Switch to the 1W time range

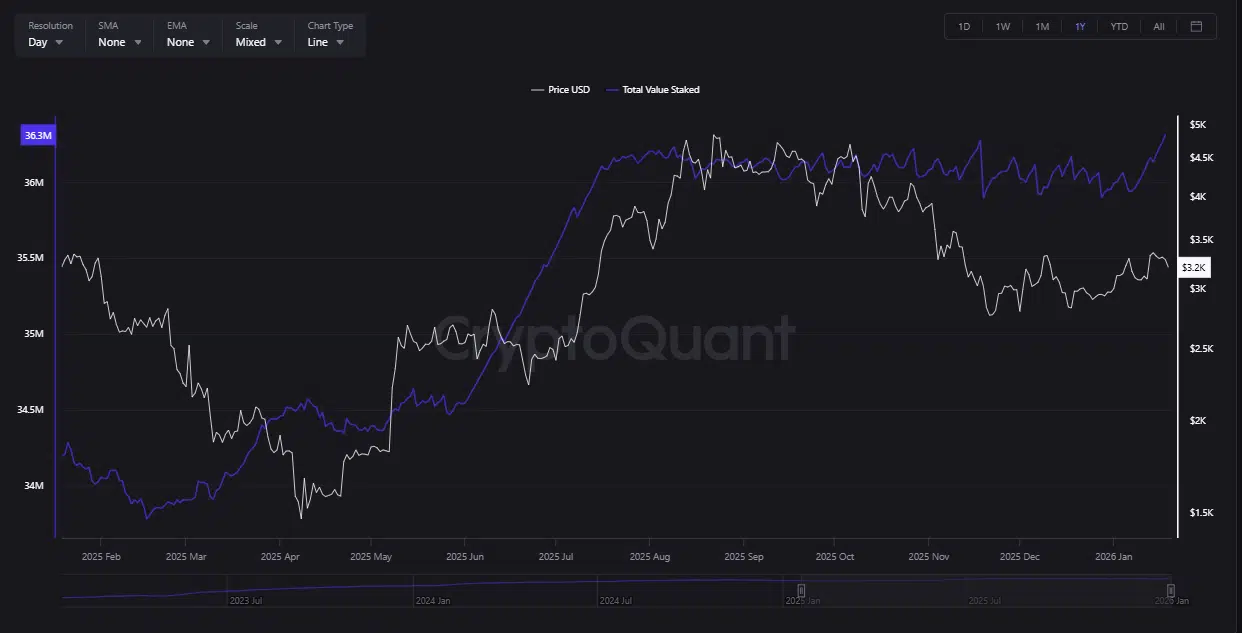[1002, 26]
